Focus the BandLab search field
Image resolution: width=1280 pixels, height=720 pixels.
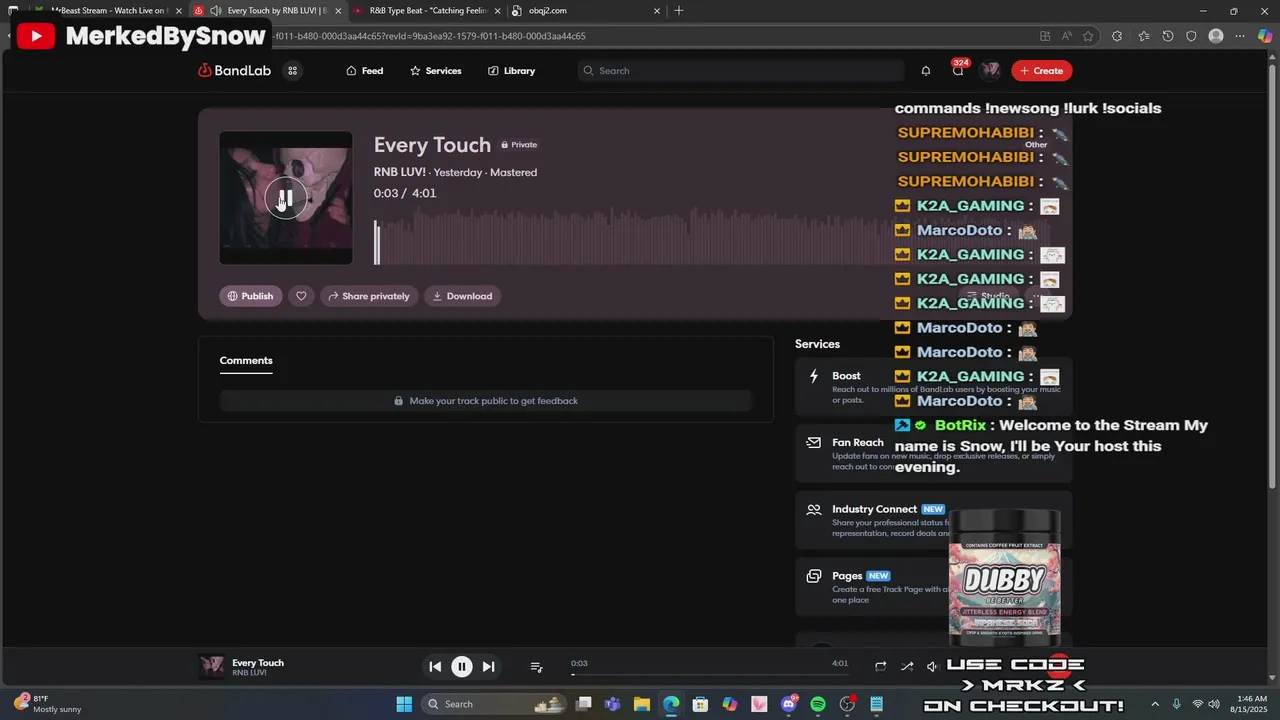coord(740,71)
